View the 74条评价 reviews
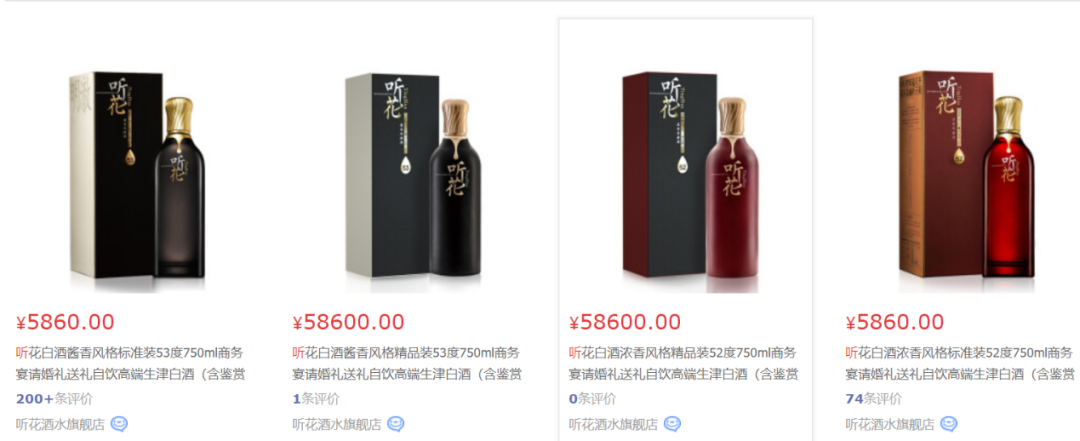Viewport: 1080px width, 441px height. [x=873, y=399]
